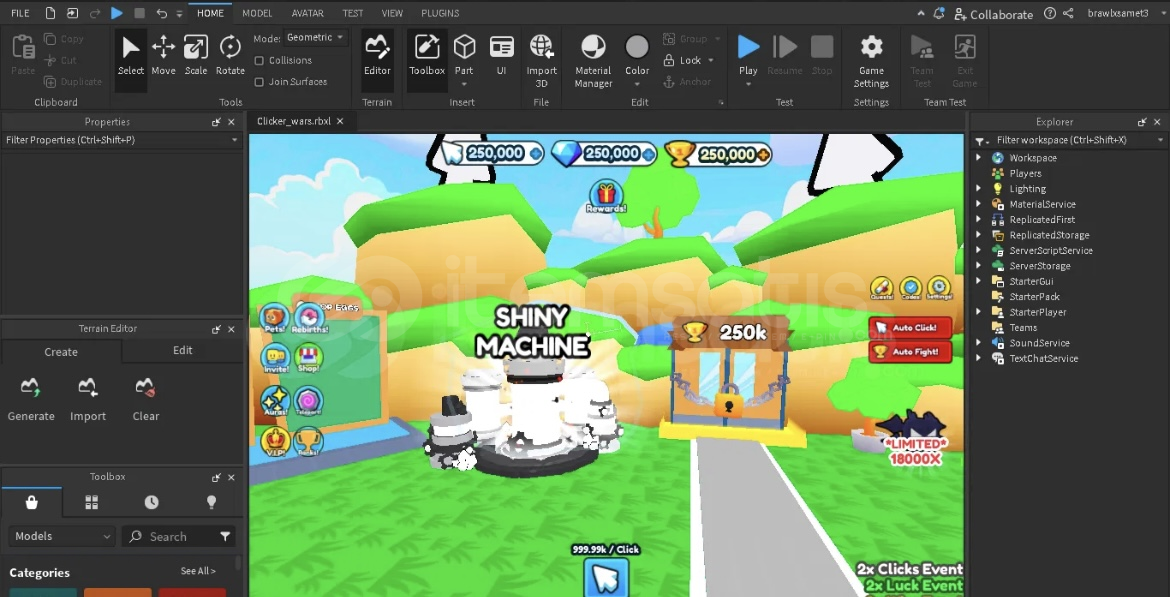Expand the Workspace tree node
This screenshot has height=597, width=1170.
tap(978, 158)
